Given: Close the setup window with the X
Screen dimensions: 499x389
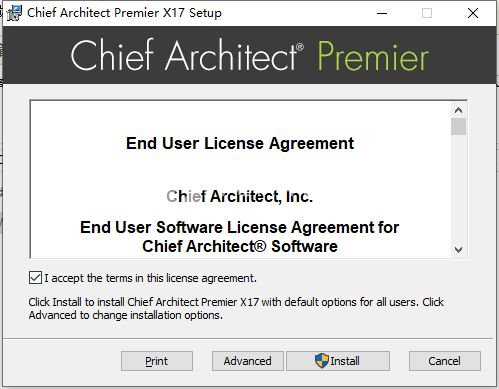Looking at the screenshot, I should click(x=473, y=13).
